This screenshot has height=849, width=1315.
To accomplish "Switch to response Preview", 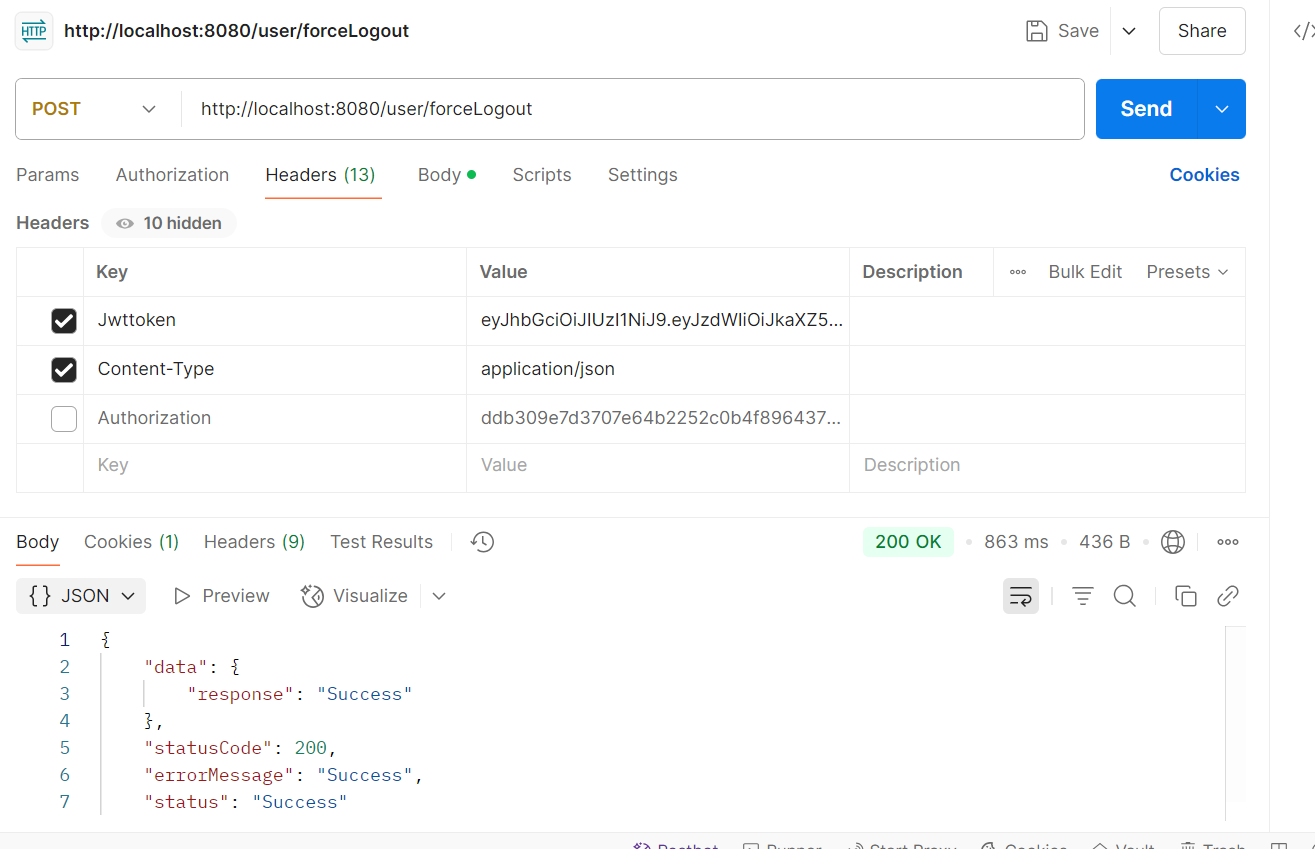I will tap(221, 596).
